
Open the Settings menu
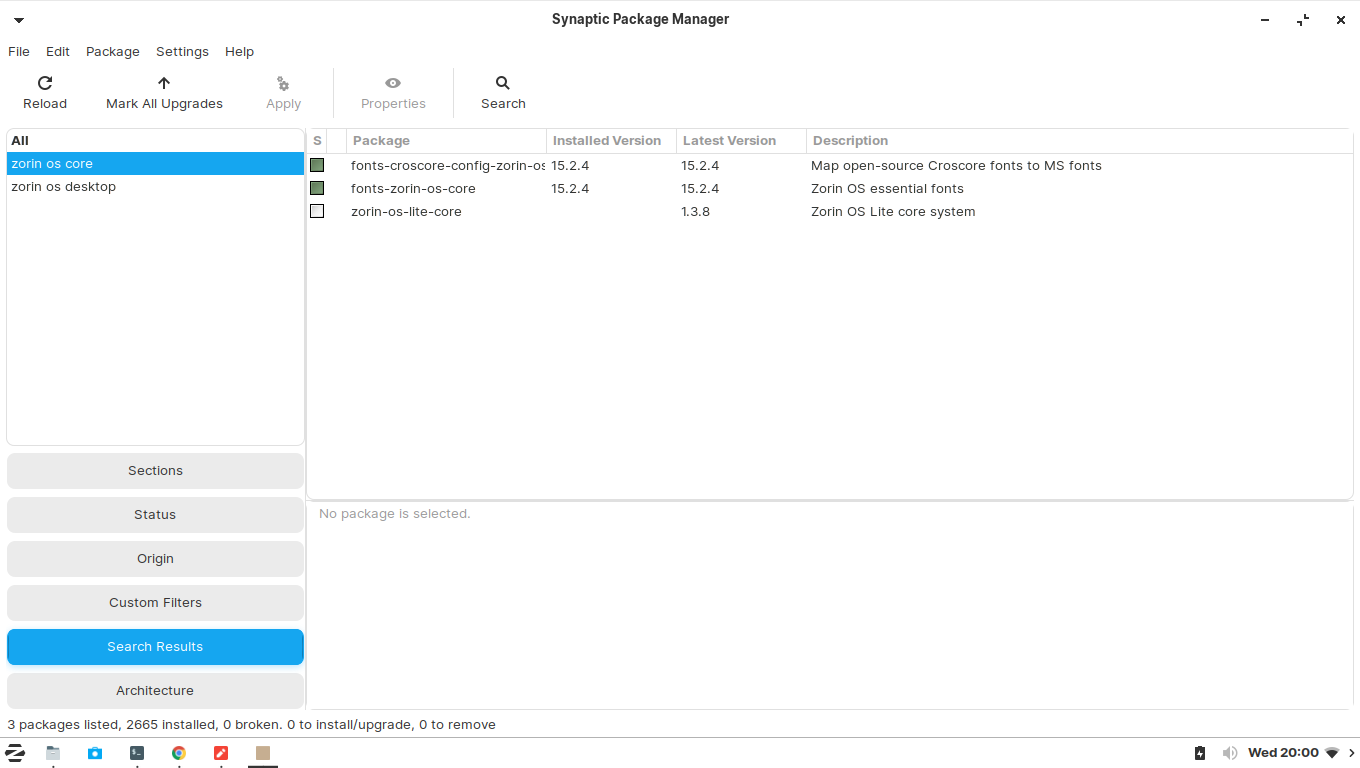(x=182, y=51)
